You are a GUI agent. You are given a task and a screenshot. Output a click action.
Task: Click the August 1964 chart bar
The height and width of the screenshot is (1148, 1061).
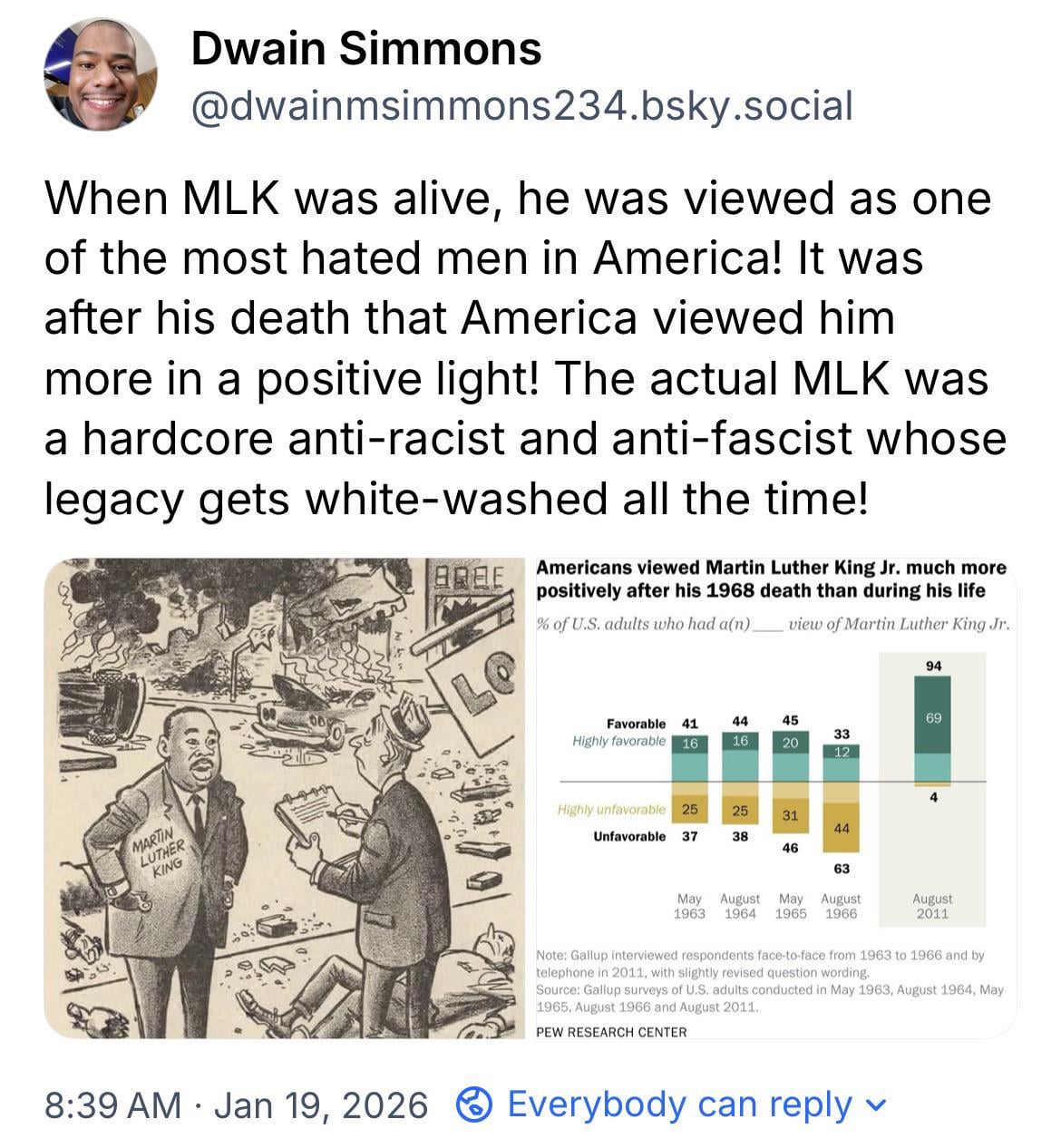[740, 780]
